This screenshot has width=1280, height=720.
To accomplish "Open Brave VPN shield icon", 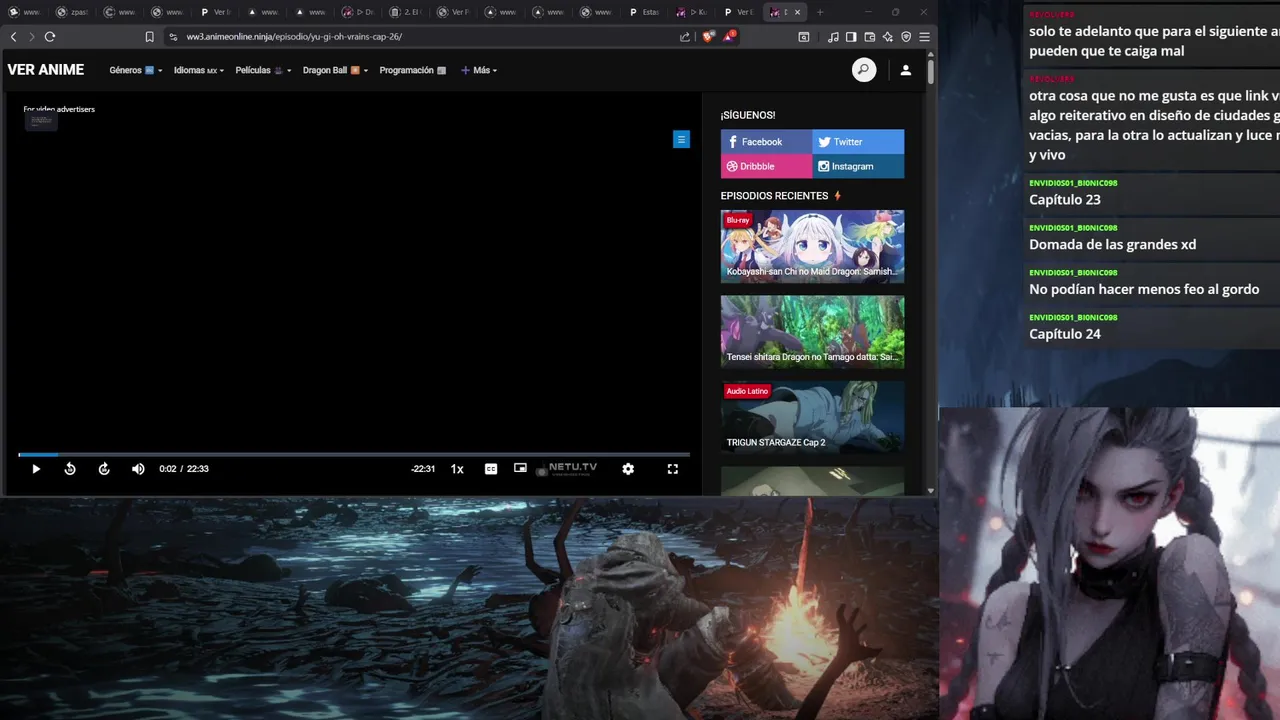I will click(x=906, y=37).
